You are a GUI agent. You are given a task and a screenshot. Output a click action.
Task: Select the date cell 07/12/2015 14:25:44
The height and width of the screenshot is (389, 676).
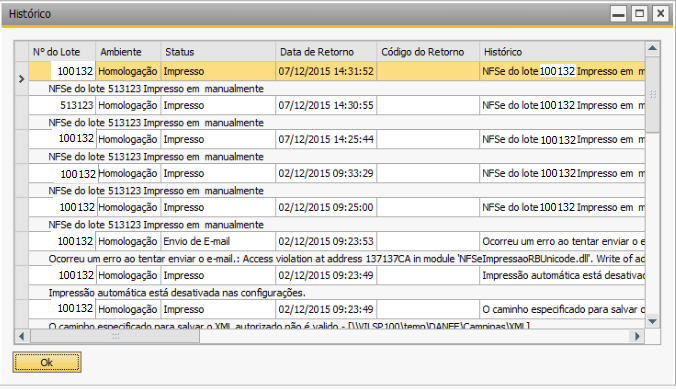click(326, 139)
